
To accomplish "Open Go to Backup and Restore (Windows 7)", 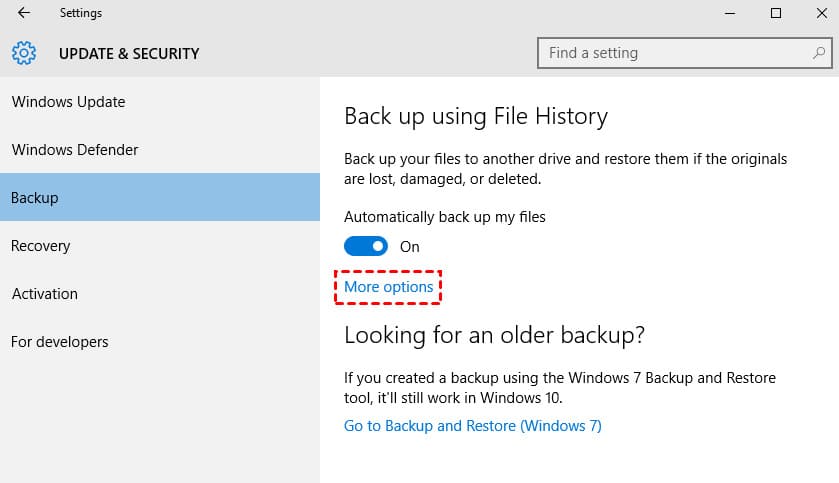I will [x=472, y=426].
